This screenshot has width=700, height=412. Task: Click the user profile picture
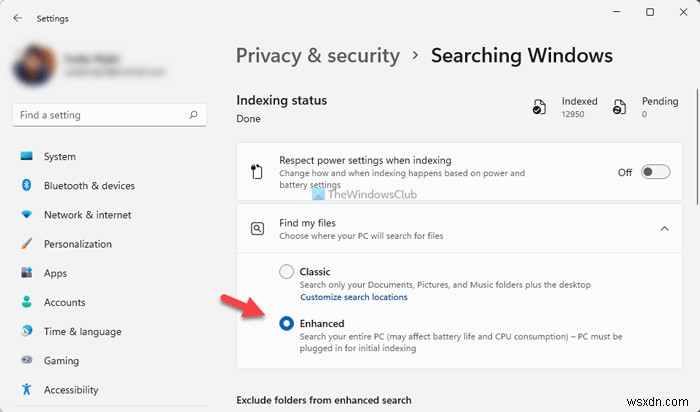(38, 65)
